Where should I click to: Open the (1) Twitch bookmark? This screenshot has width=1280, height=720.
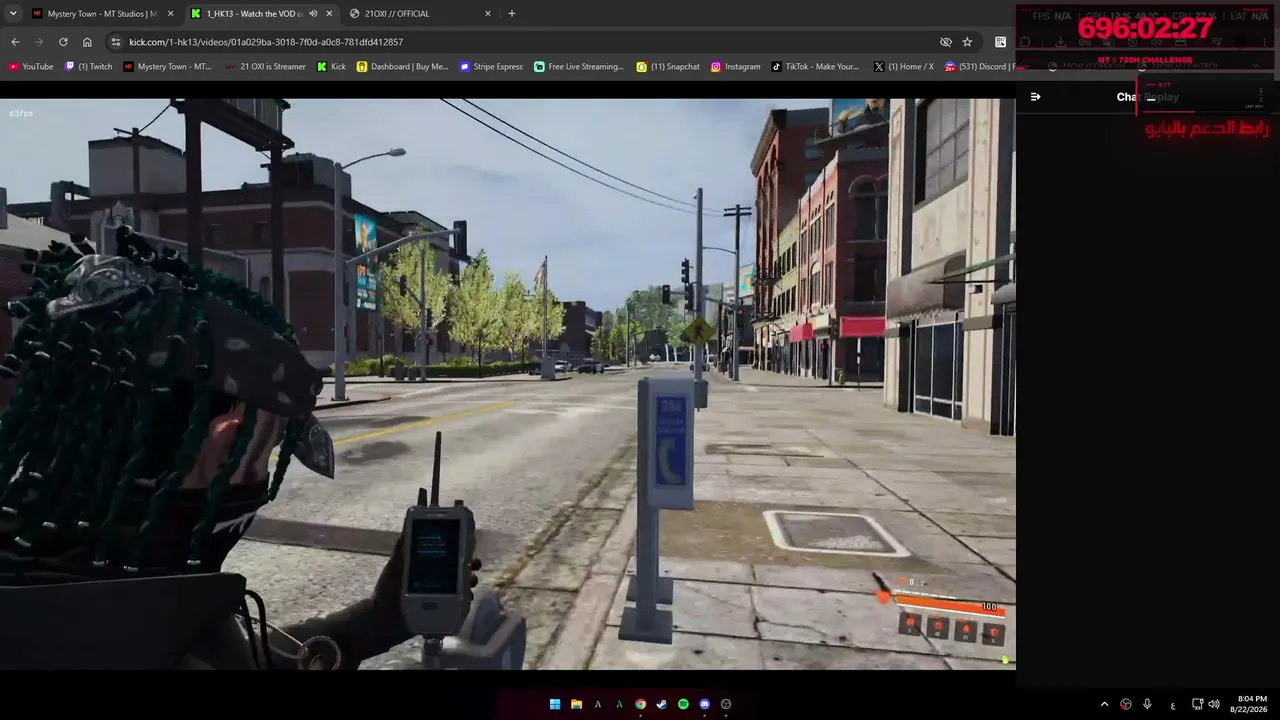click(x=89, y=67)
